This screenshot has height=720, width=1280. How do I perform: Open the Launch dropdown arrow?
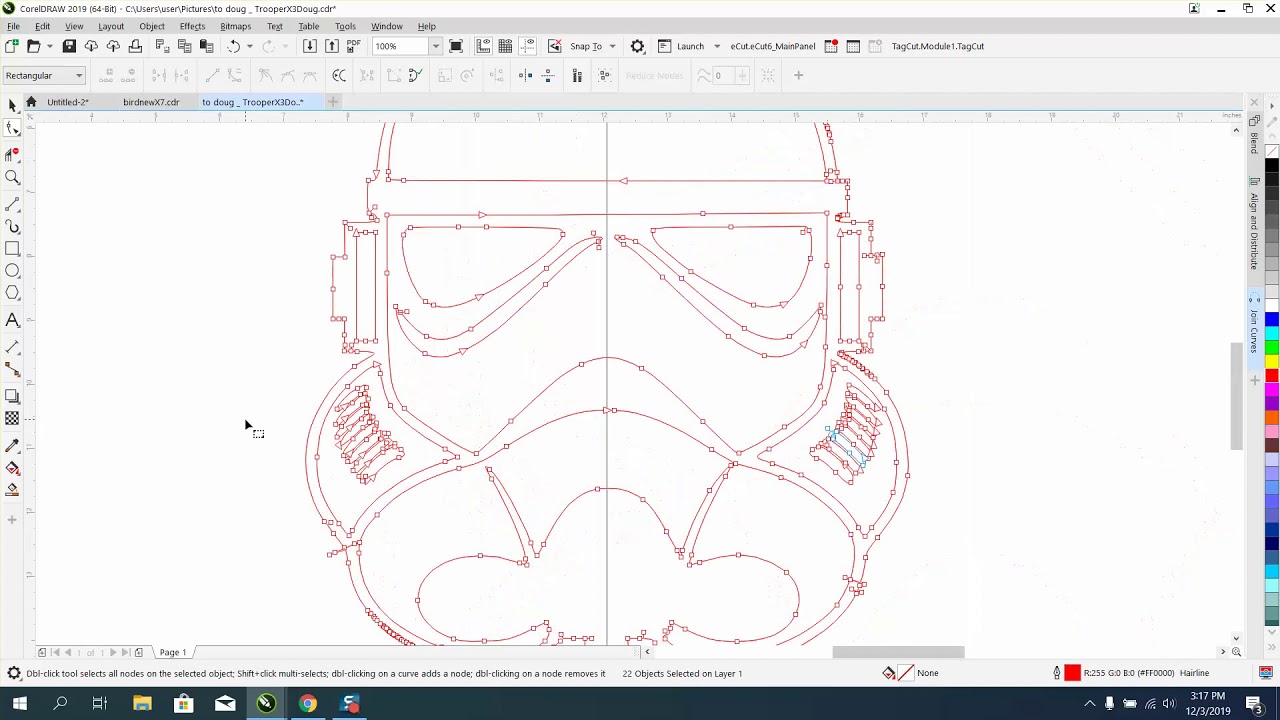pos(716,46)
